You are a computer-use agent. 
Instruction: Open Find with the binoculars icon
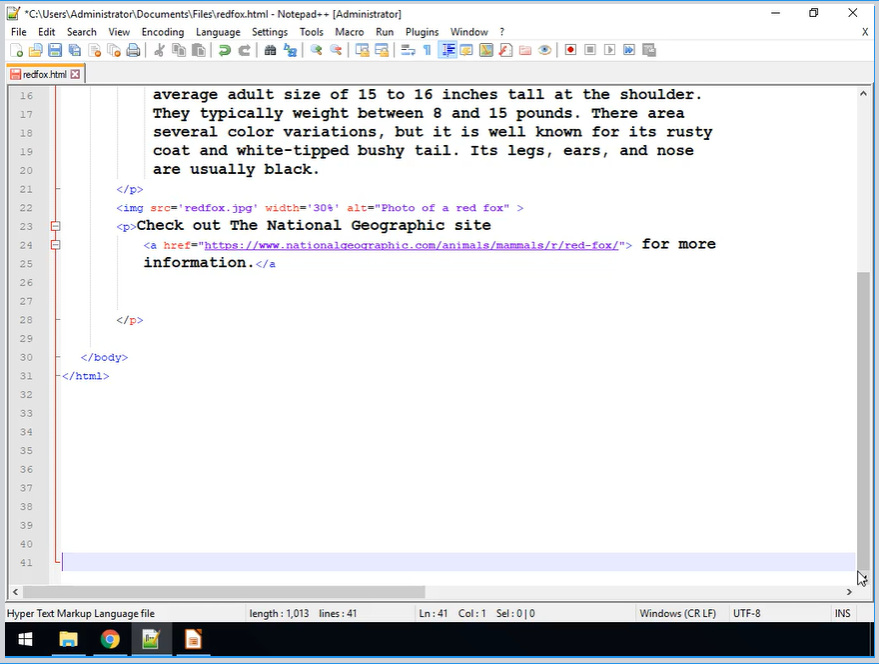(270, 50)
